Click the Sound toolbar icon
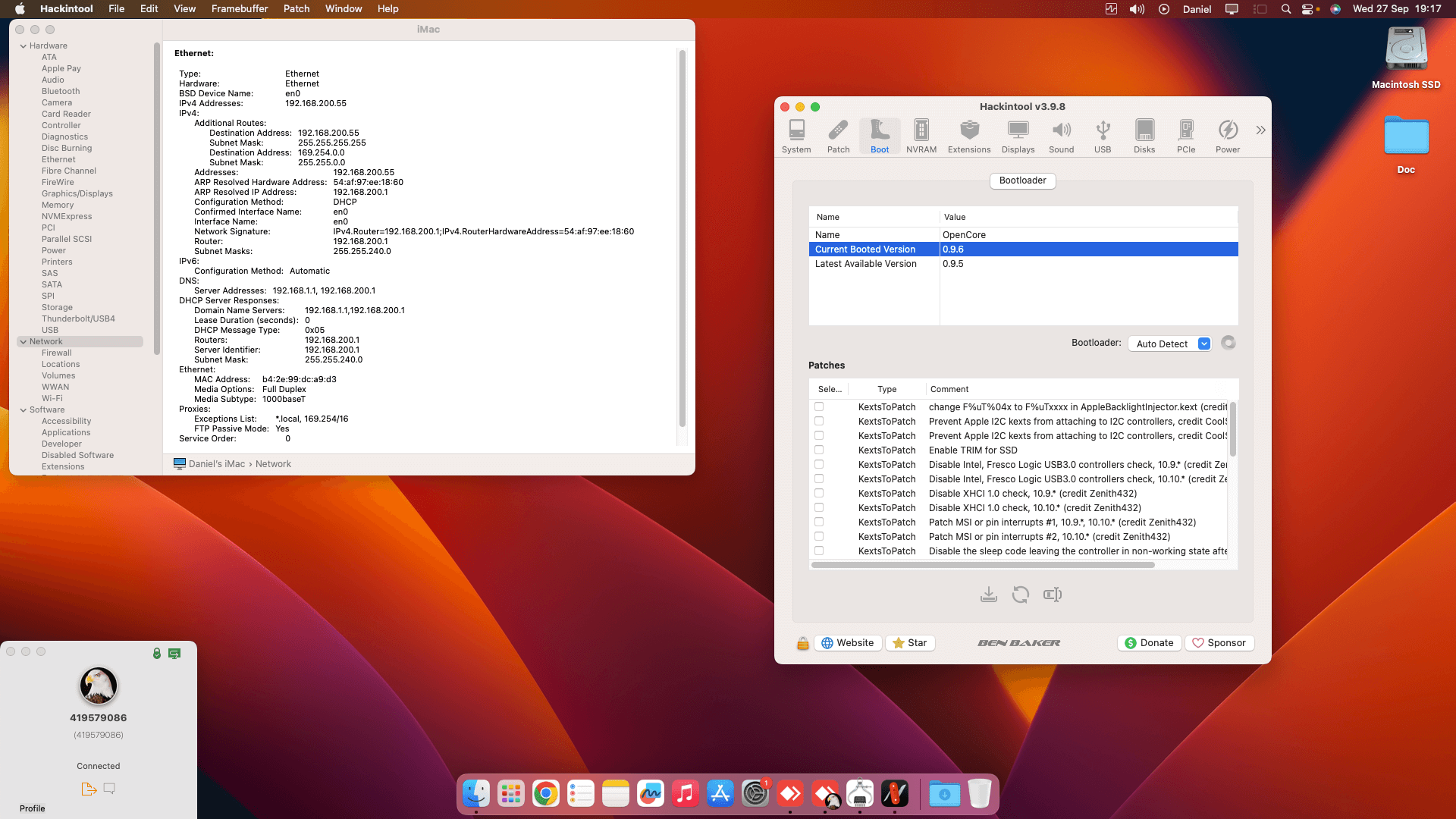 click(x=1061, y=136)
